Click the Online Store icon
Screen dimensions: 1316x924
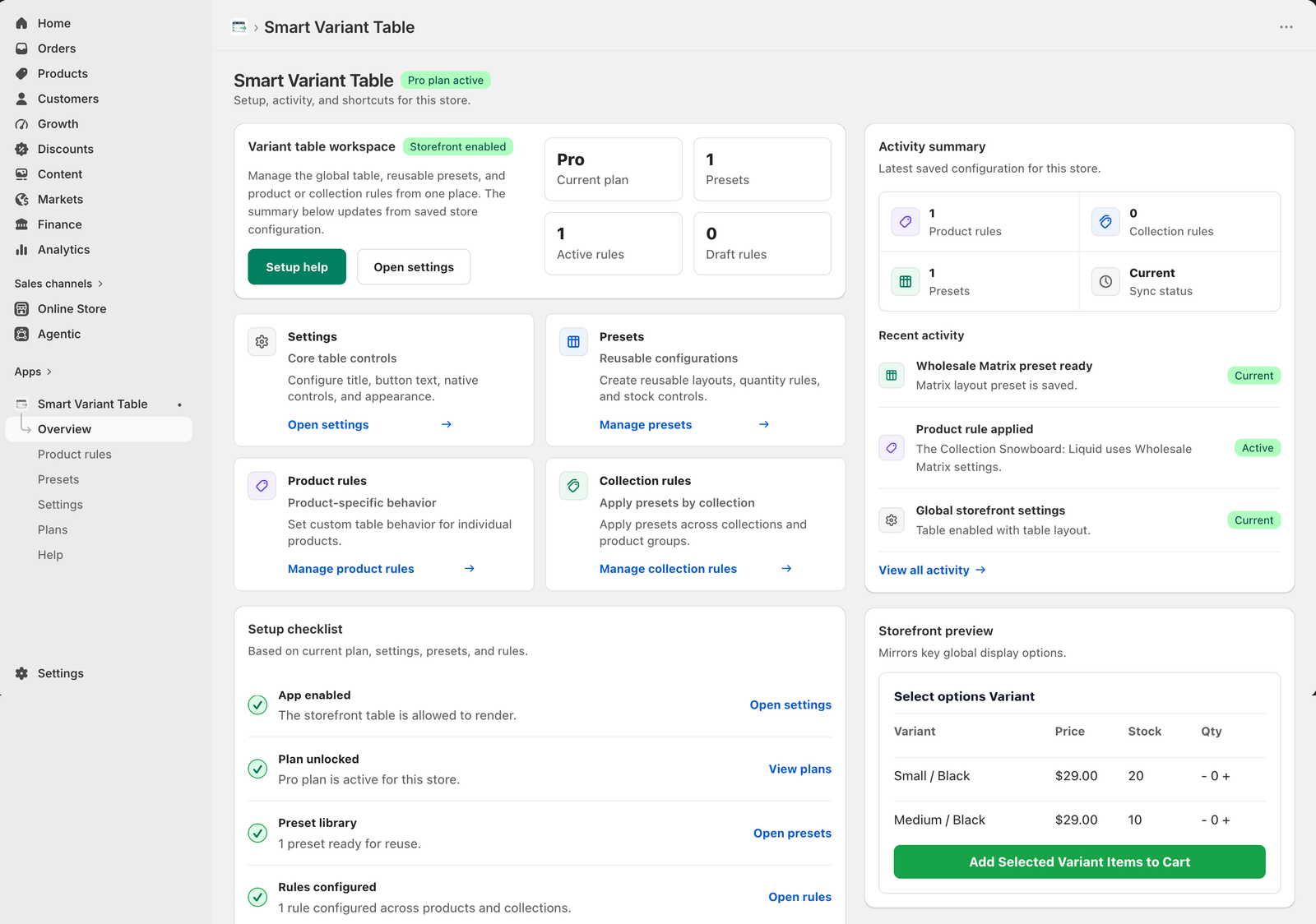[x=21, y=309]
